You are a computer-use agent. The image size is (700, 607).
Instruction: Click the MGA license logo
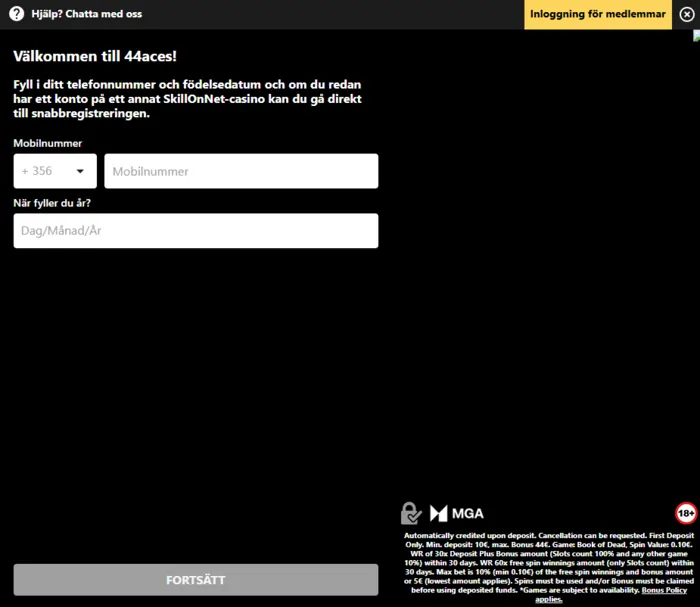click(438, 514)
